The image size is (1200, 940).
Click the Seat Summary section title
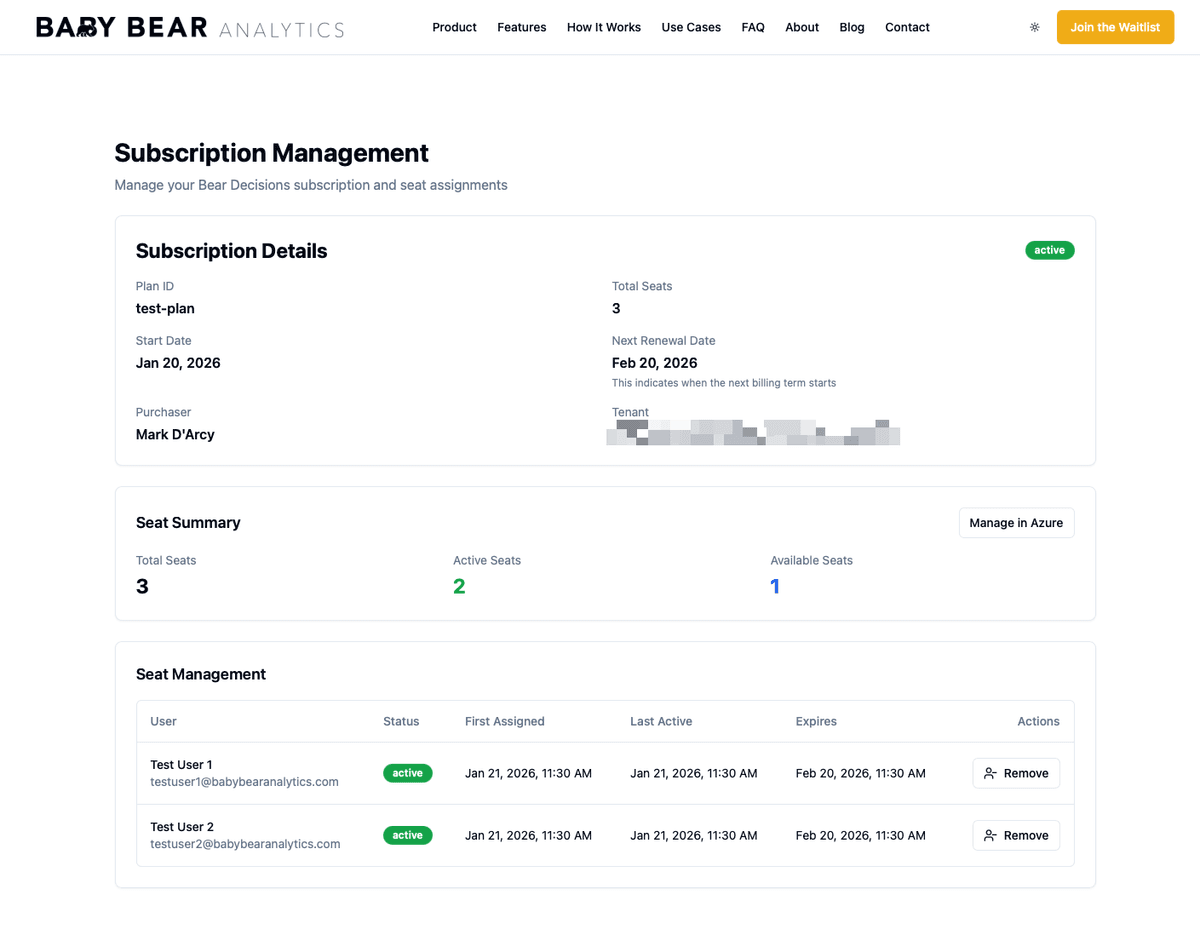(188, 522)
